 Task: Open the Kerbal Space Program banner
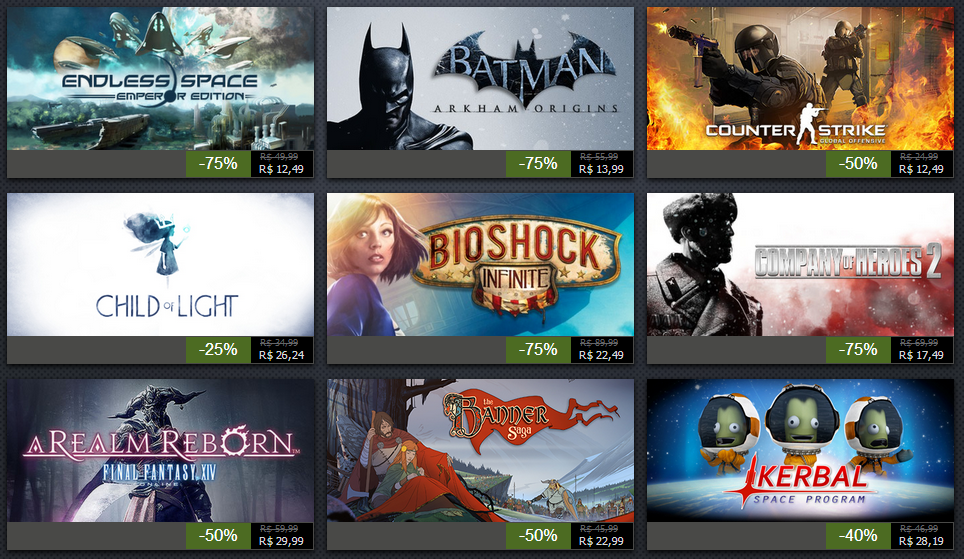[x=800, y=451]
